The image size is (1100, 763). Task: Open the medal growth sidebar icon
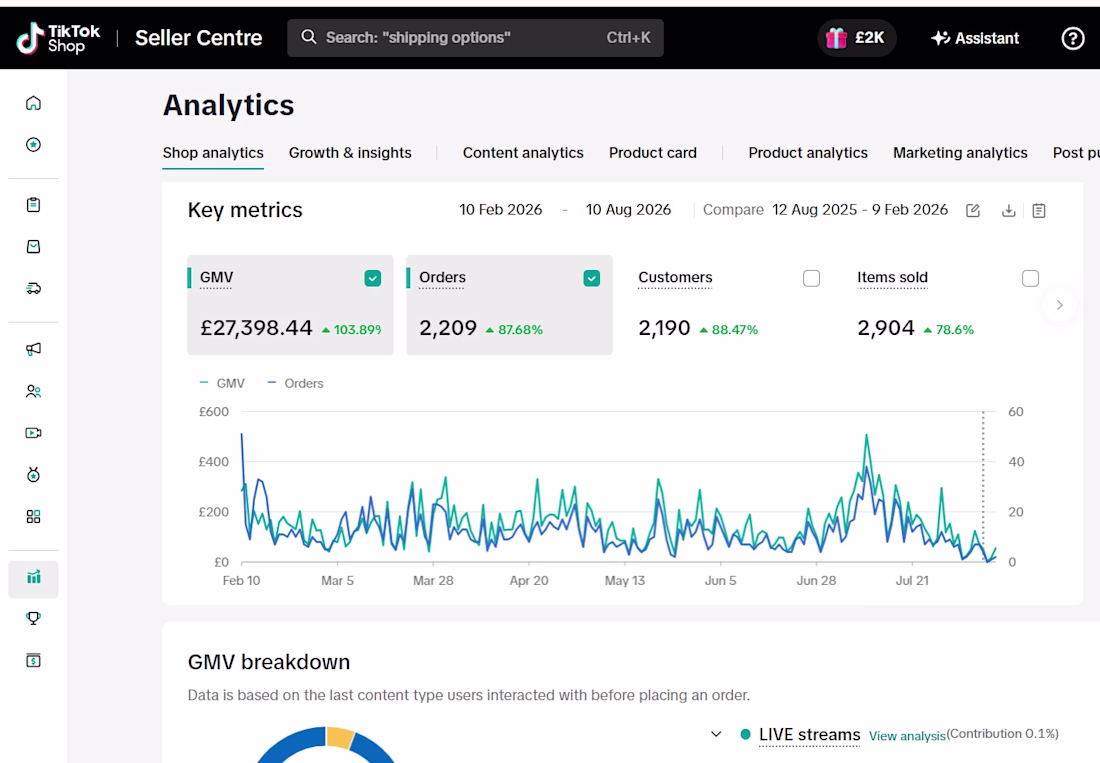(33, 475)
